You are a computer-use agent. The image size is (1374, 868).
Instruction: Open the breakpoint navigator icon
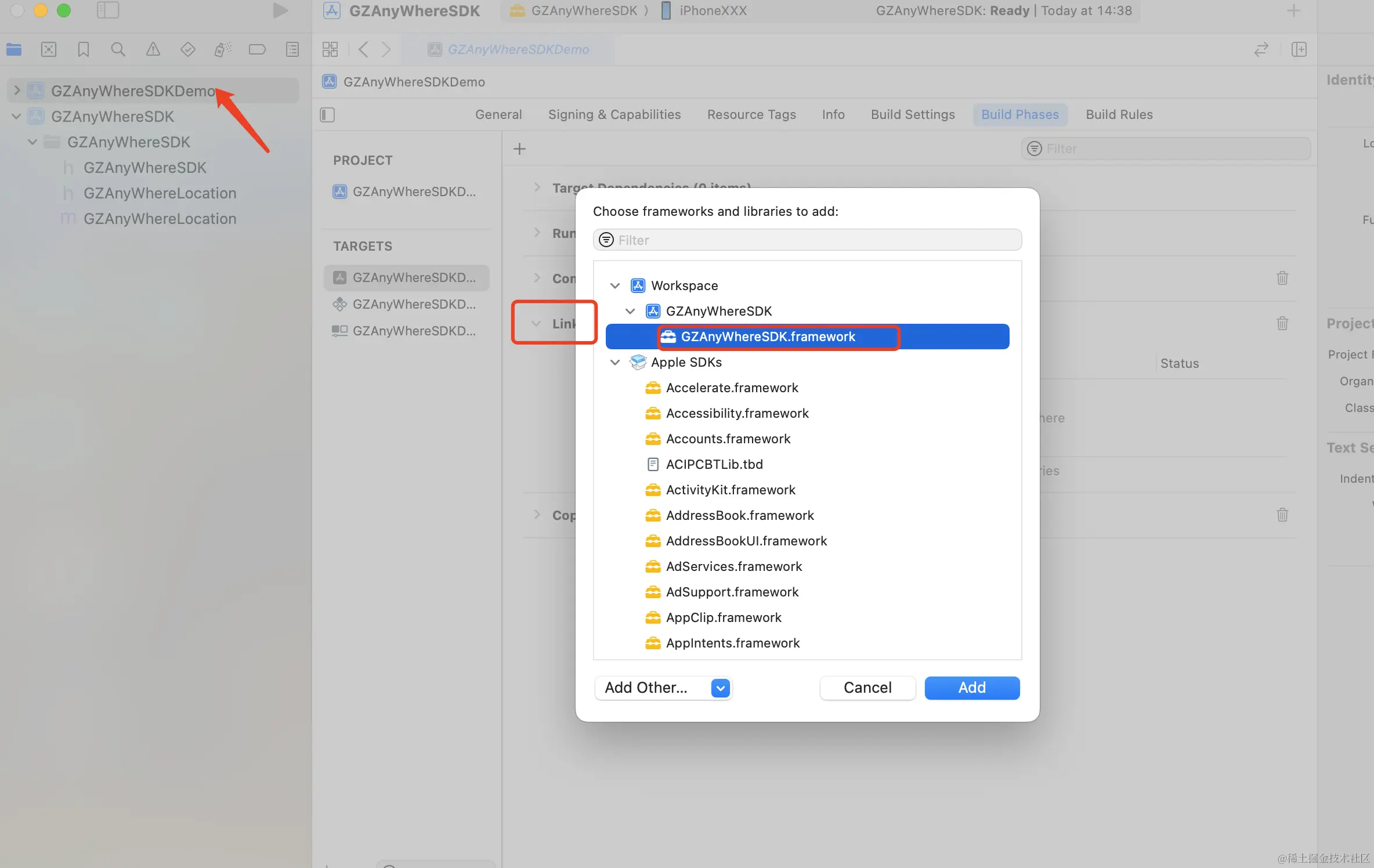pos(257,50)
